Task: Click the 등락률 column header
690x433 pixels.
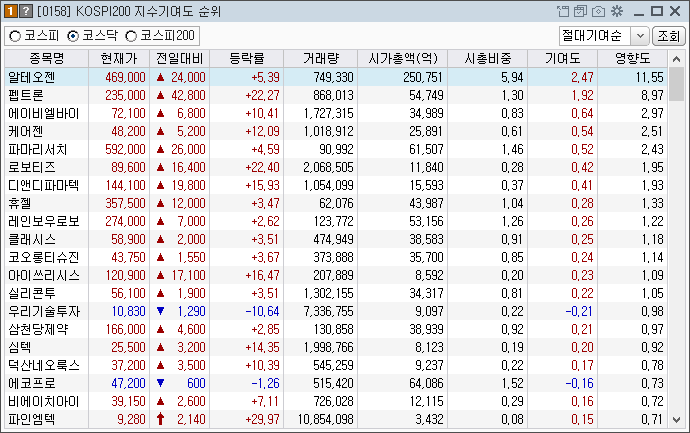Action: point(247,58)
